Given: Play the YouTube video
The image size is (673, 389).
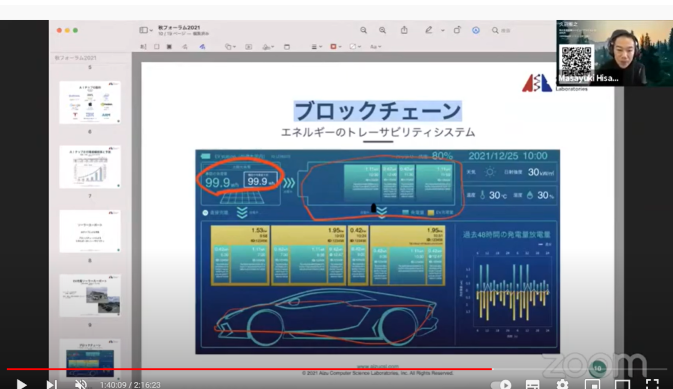Looking at the screenshot, I should (x=21, y=384).
